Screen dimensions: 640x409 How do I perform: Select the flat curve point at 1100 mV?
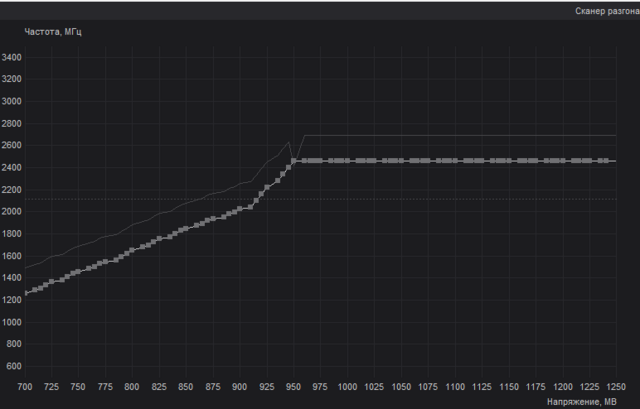456,161
